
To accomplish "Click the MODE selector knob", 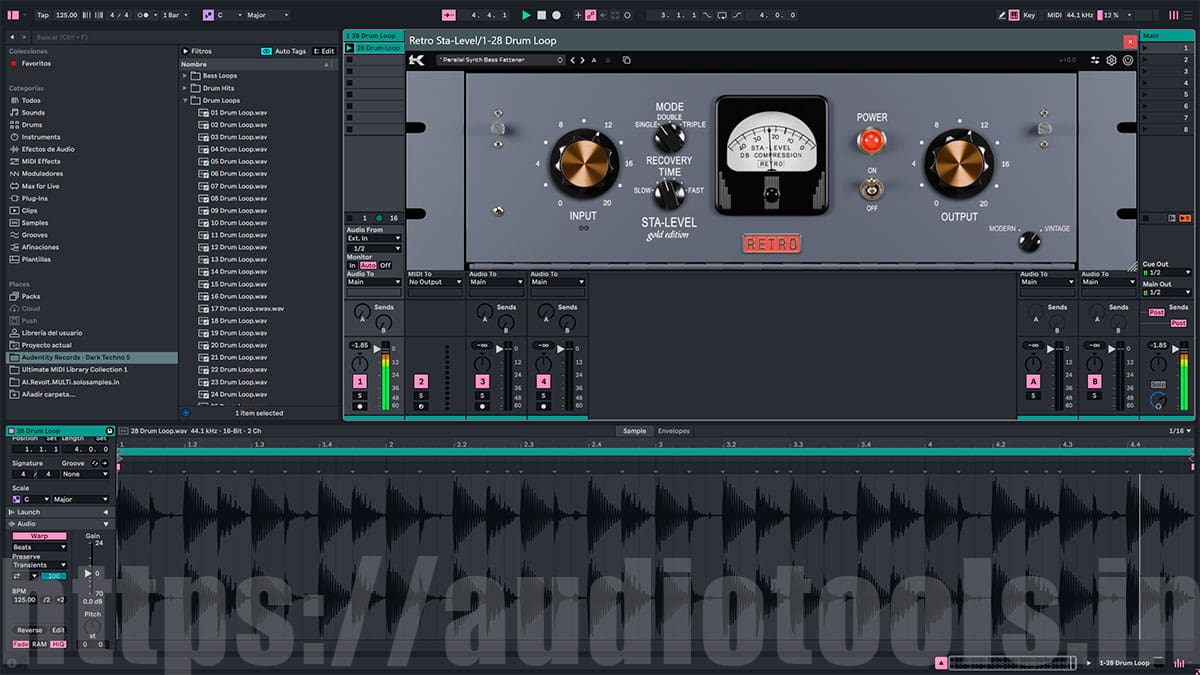I will coord(670,136).
